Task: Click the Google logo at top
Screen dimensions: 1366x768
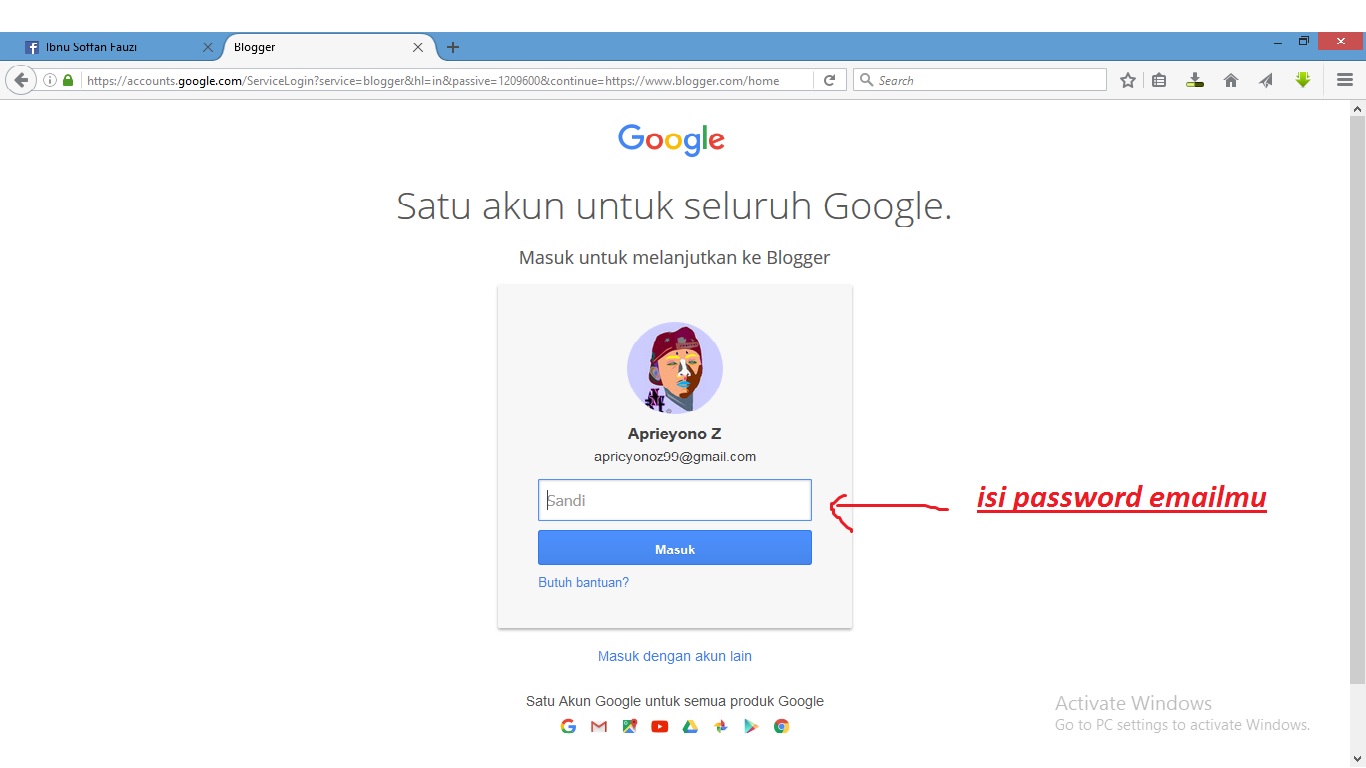Action: tap(671, 140)
